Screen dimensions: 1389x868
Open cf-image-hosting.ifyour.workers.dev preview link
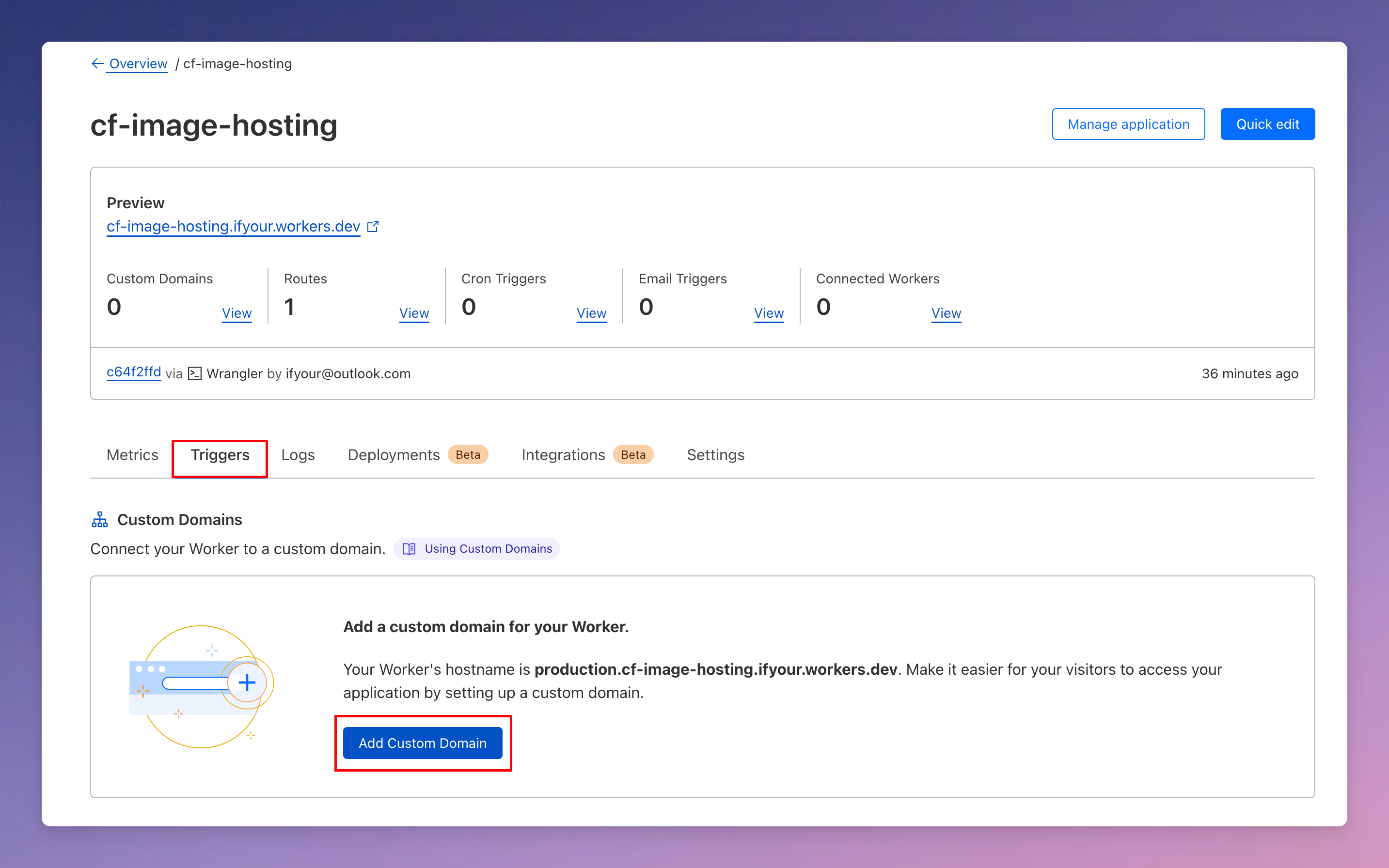tap(233, 227)
